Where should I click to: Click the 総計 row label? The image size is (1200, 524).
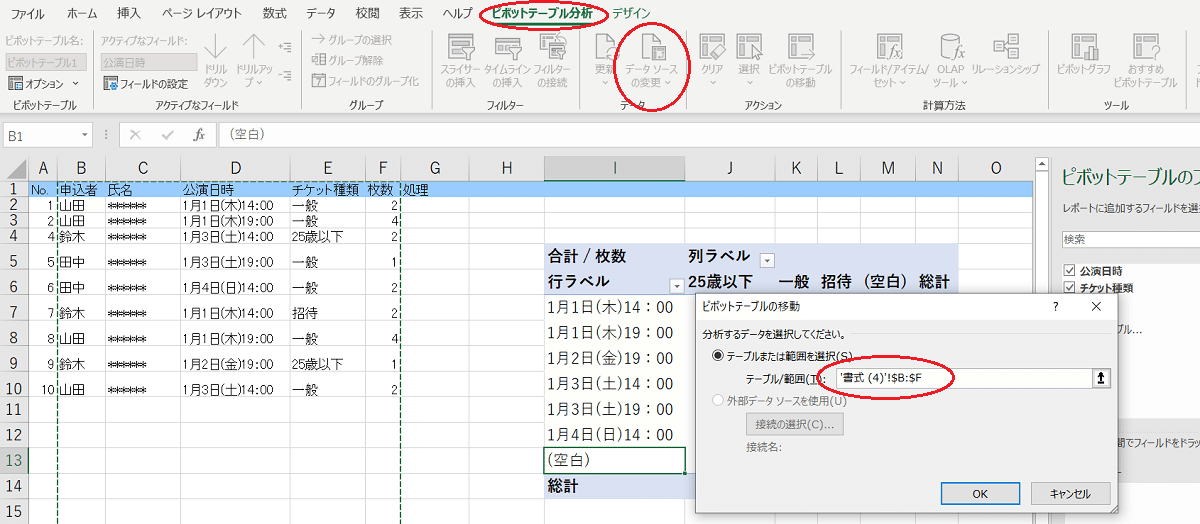click(x=615, y=486)
